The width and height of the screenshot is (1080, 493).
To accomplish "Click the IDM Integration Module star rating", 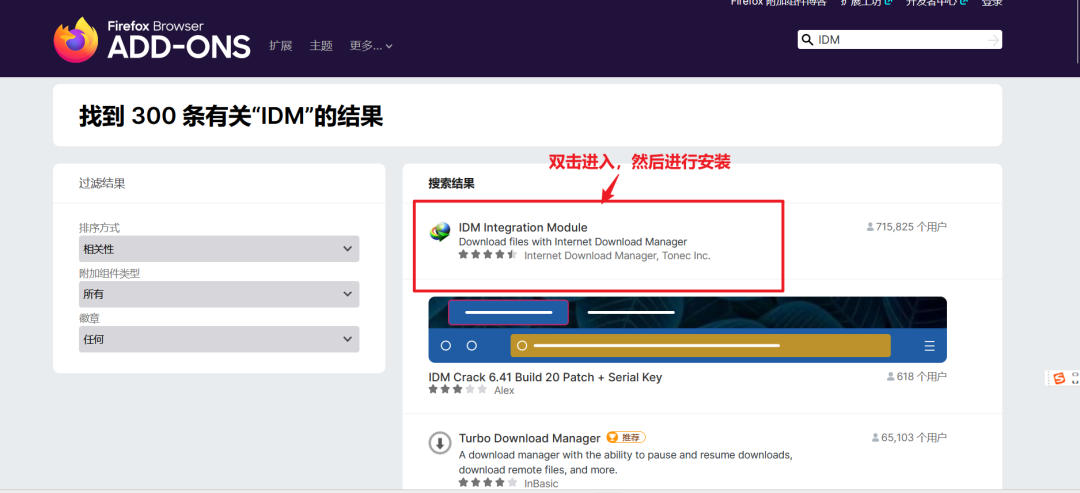I will click(x=488, y=255).
